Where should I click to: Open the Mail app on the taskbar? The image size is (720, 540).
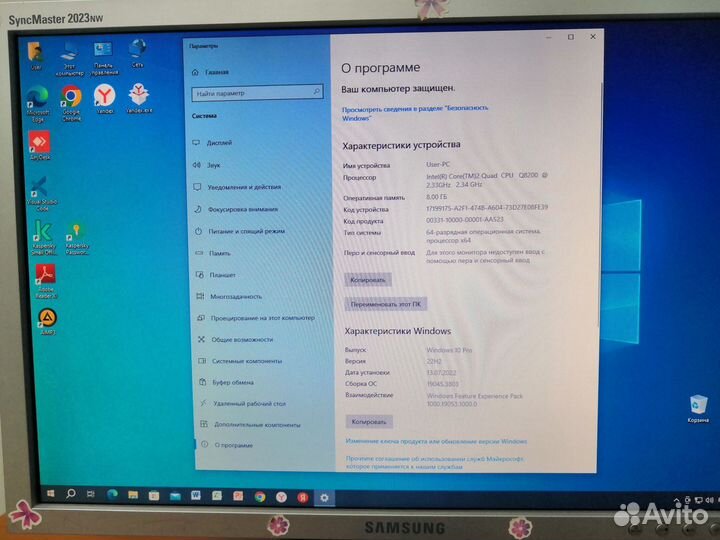[x=175, y=496]
